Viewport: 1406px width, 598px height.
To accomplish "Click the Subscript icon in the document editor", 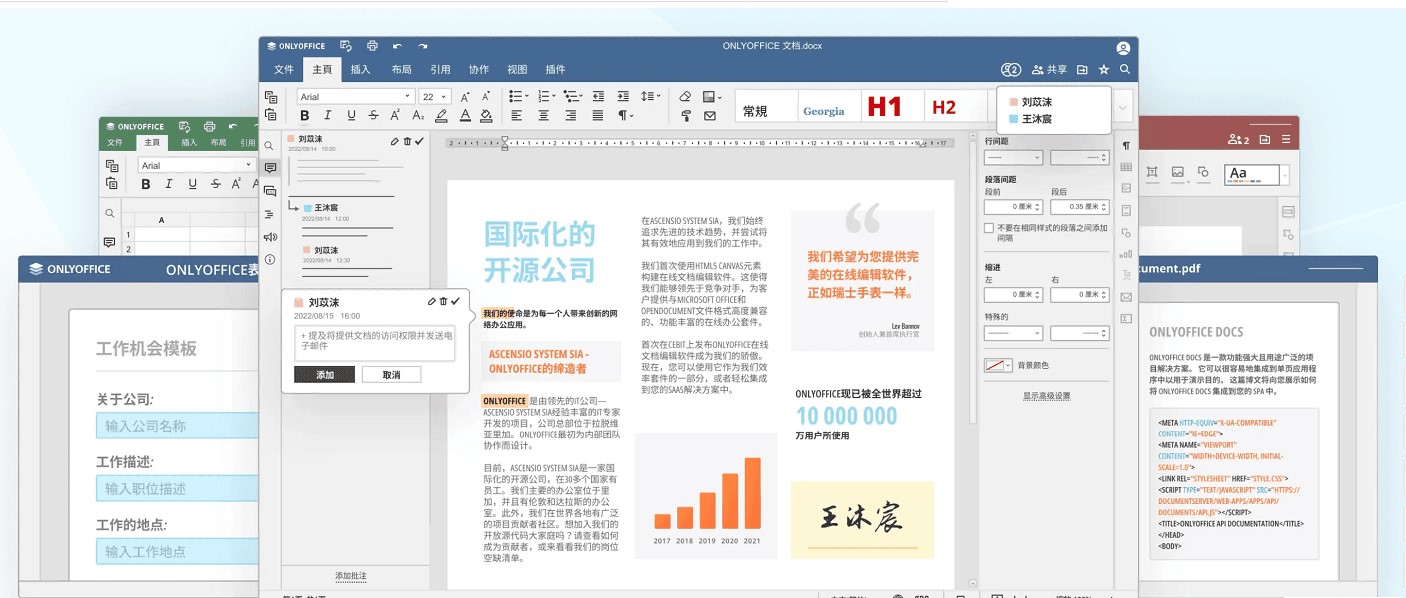I will [x=418, y=115].
